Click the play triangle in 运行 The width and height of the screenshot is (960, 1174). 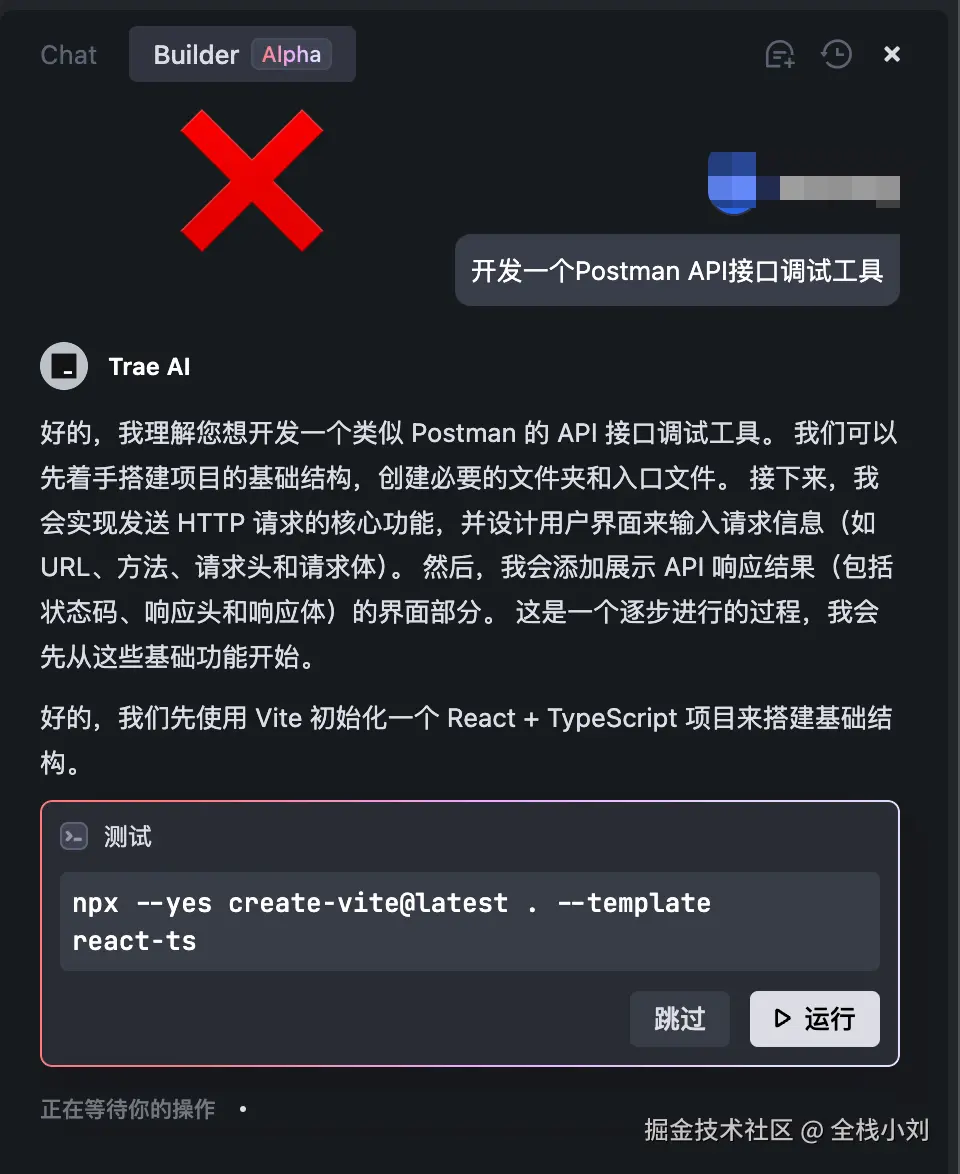point(782,1019)
